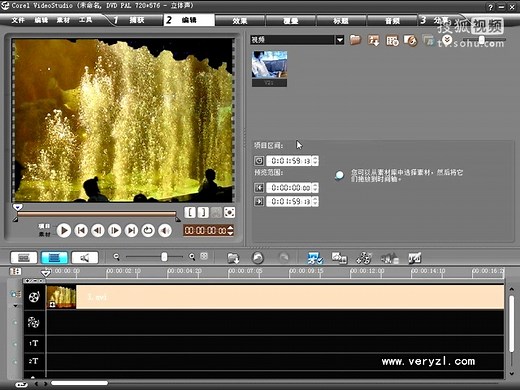The width and height of the screenshot is (520, 390).
Task: Open overlay track manager
Action: click(364, 258)
